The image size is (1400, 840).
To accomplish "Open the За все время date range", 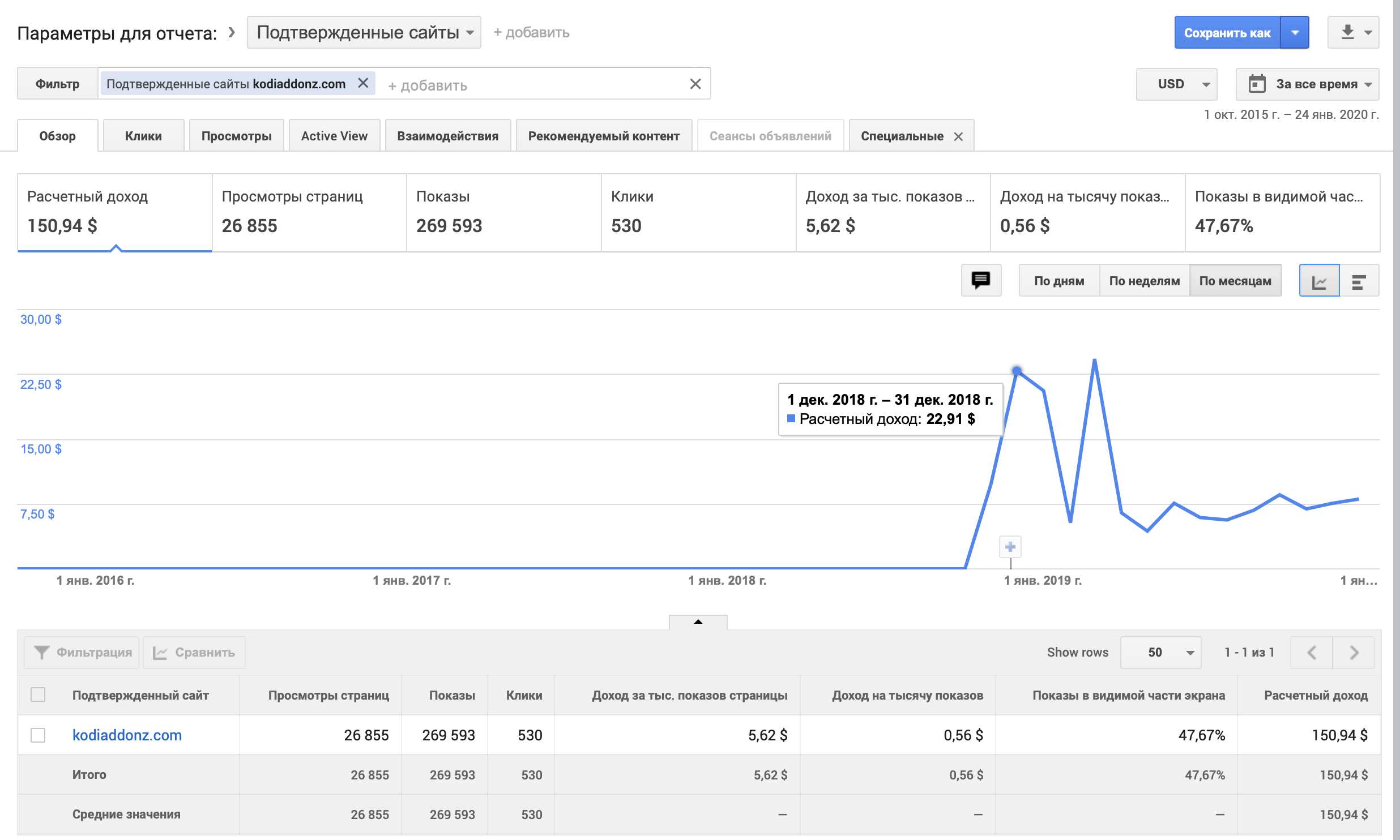I will 1307,84.
